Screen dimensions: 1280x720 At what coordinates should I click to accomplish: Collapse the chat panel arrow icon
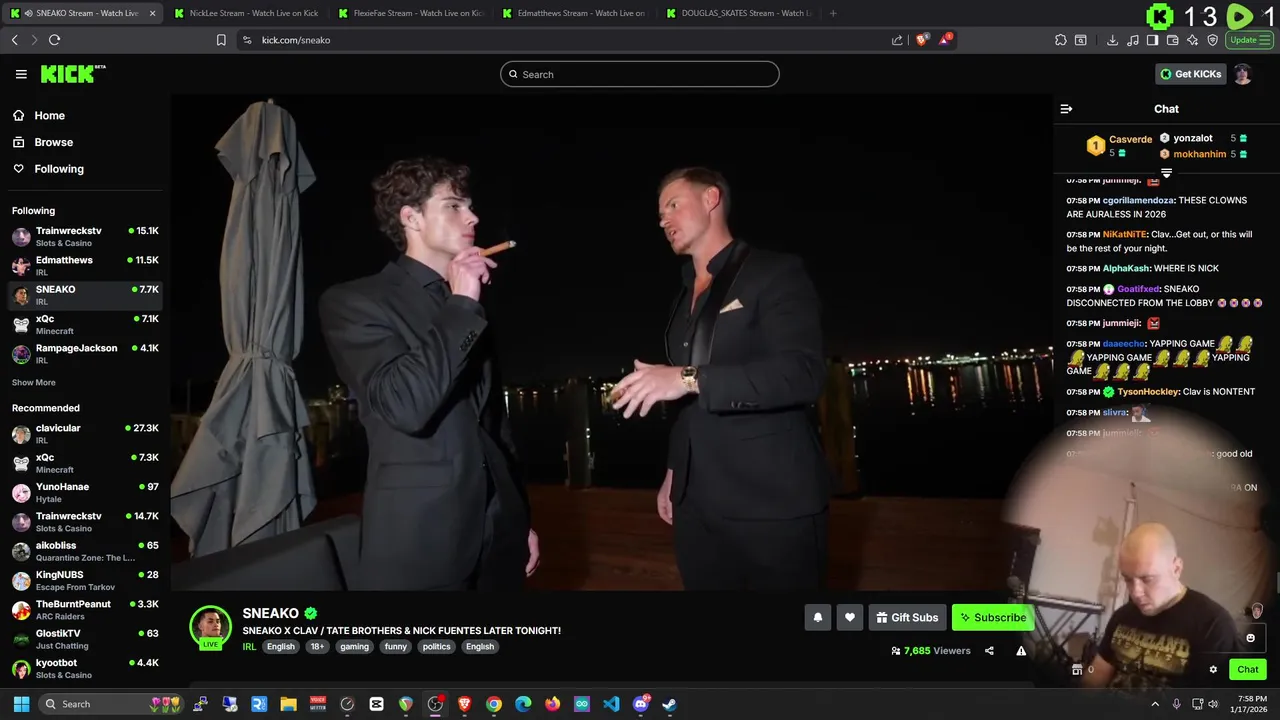pyautogui.click(x=1066, y=109)
